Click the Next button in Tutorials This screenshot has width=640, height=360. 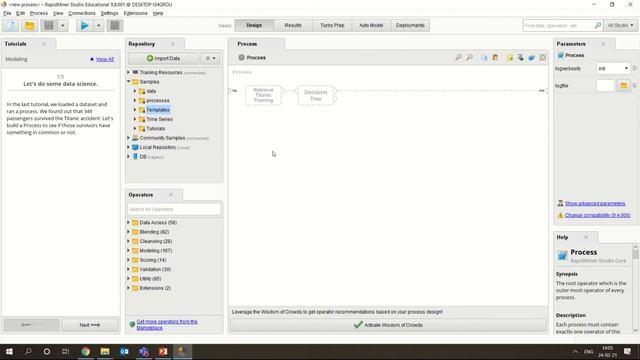point(90,325)
